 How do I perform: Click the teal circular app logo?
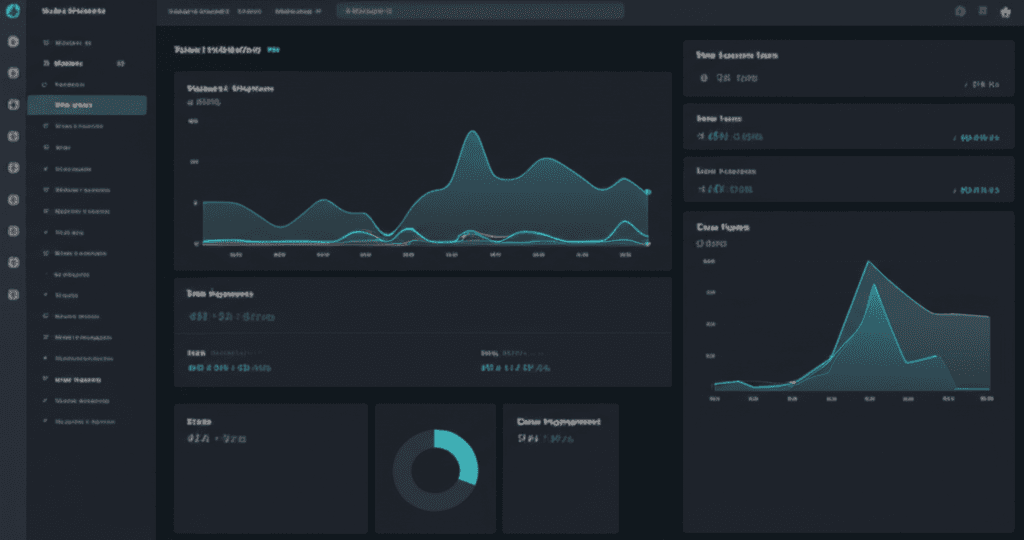pos(14,11)
